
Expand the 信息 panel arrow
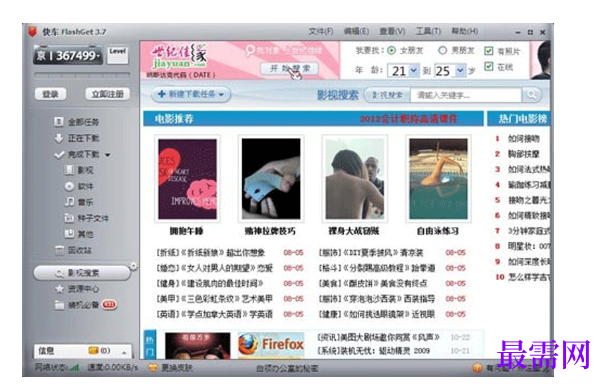[124, 353]
